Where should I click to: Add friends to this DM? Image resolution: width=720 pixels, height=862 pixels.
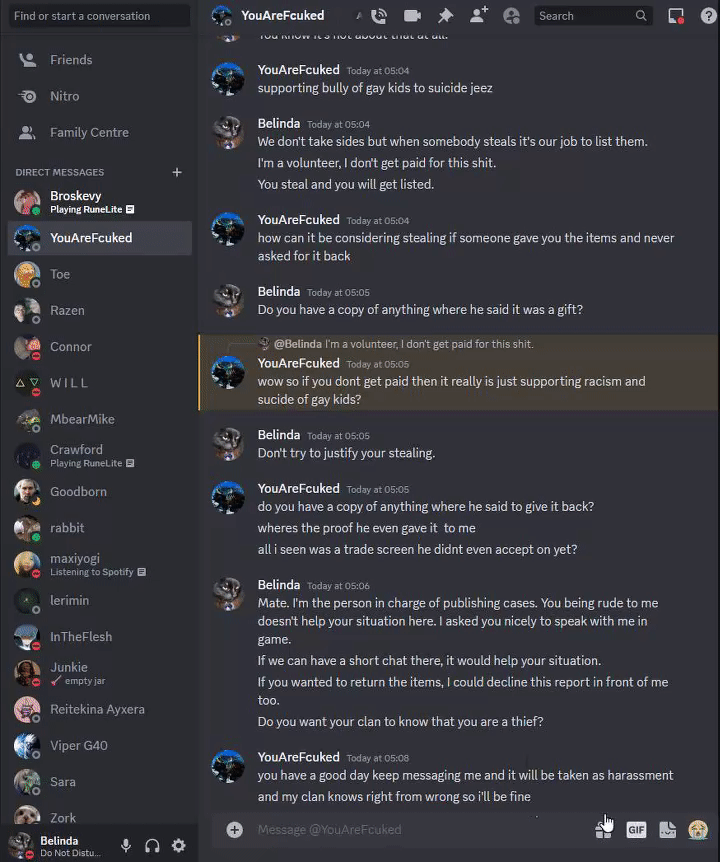(479, 15)
